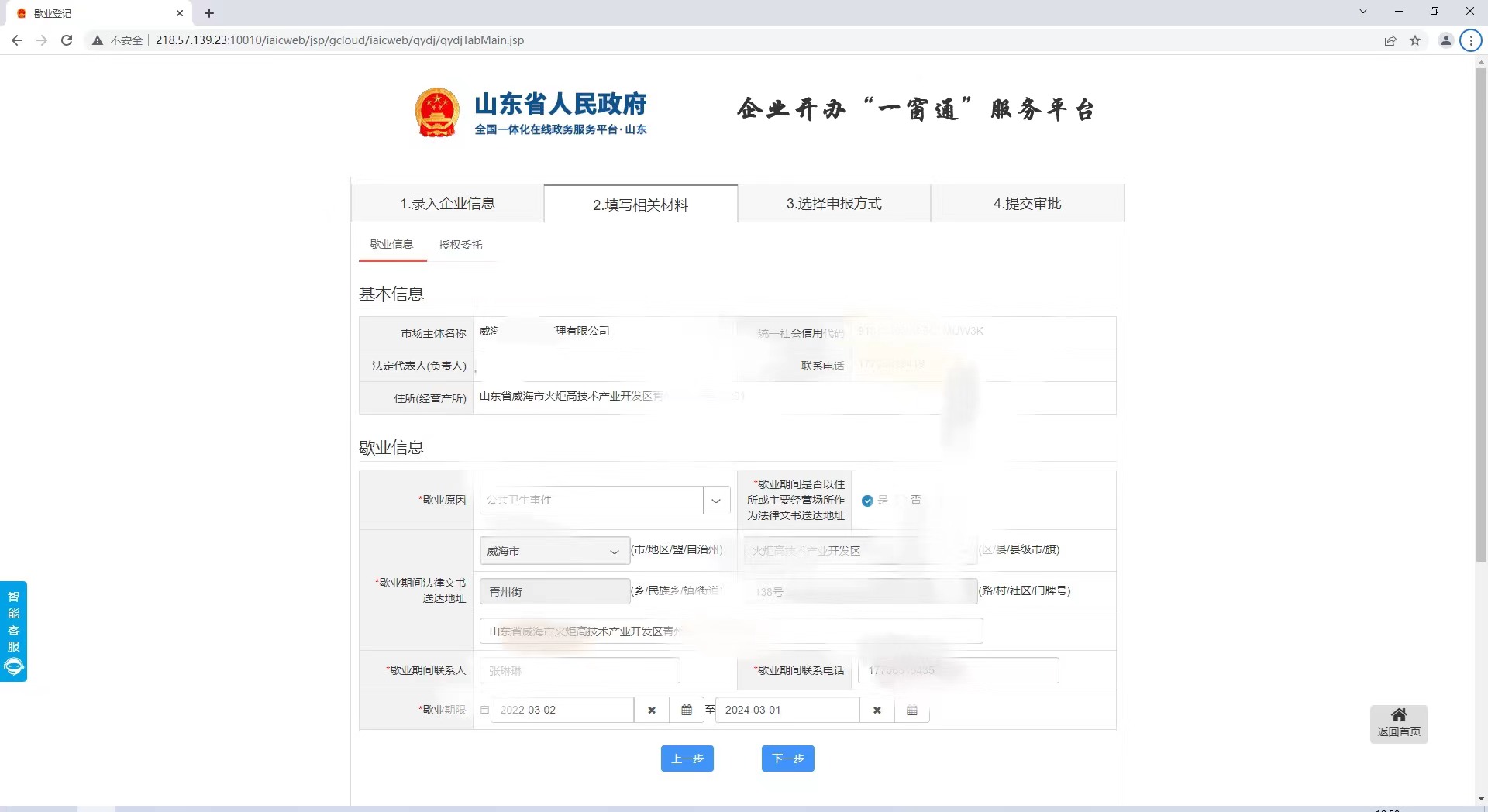Open the browser share icon

1390,40
